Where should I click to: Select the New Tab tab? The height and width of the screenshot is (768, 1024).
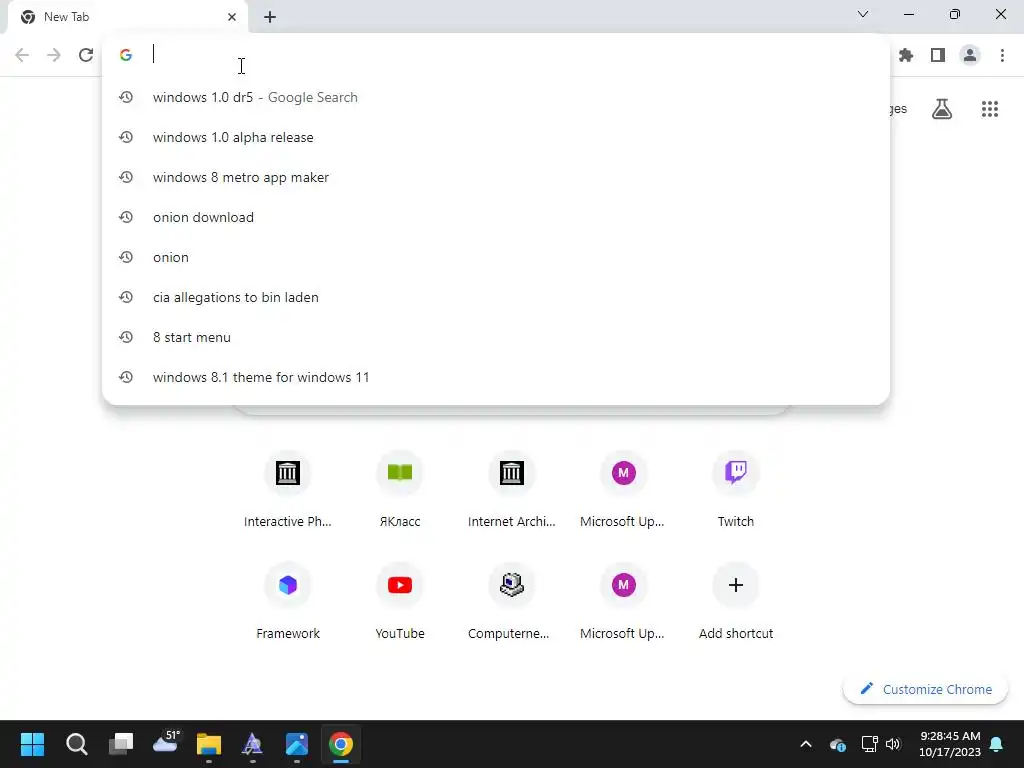click(x=127, y=17)
